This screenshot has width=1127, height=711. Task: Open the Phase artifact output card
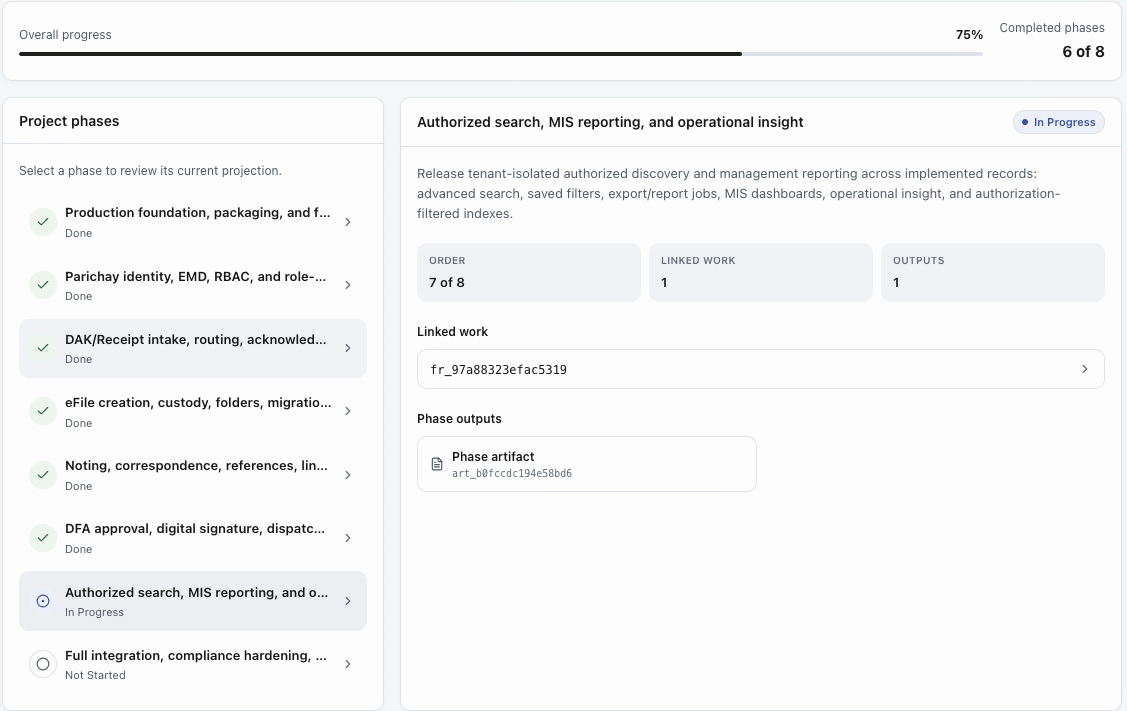coord(586,464)
